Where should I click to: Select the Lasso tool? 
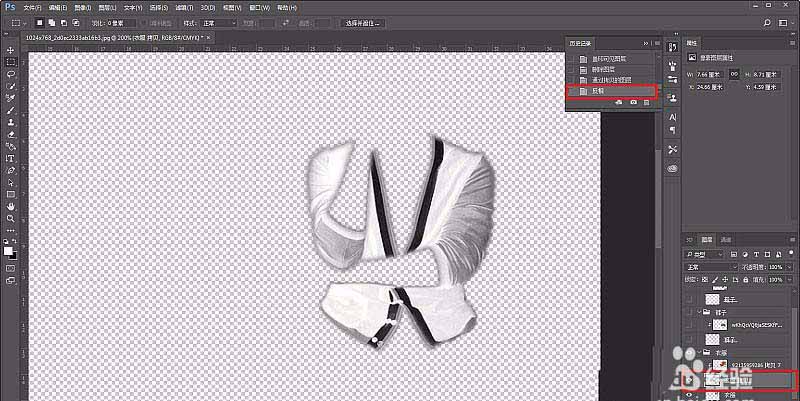point(10,74)
